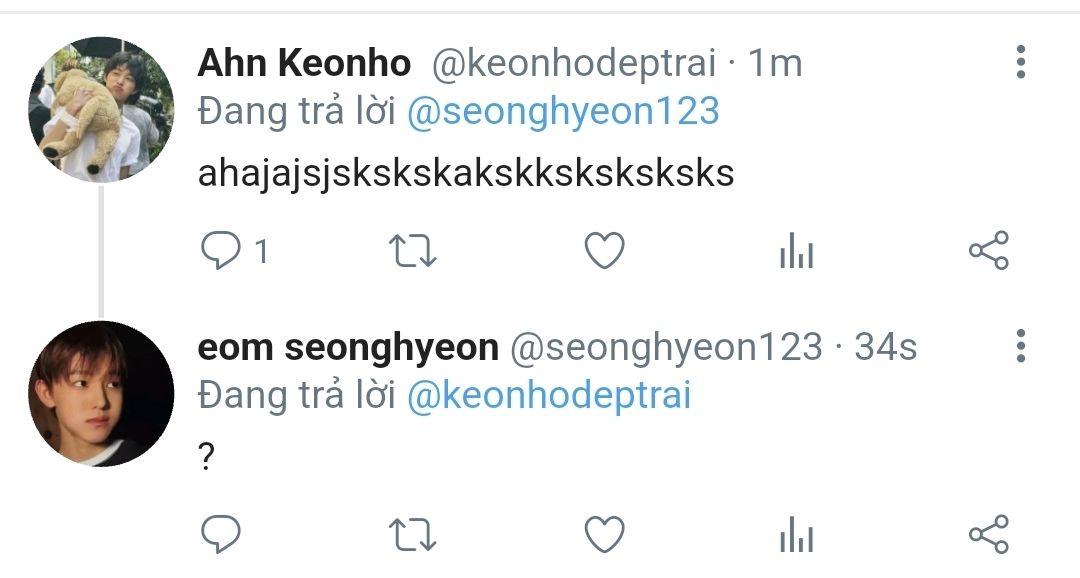This screenshot has height=578, width=1080.
Task: Open eom seonghyeon's profile picture
Action: (101, 393)
